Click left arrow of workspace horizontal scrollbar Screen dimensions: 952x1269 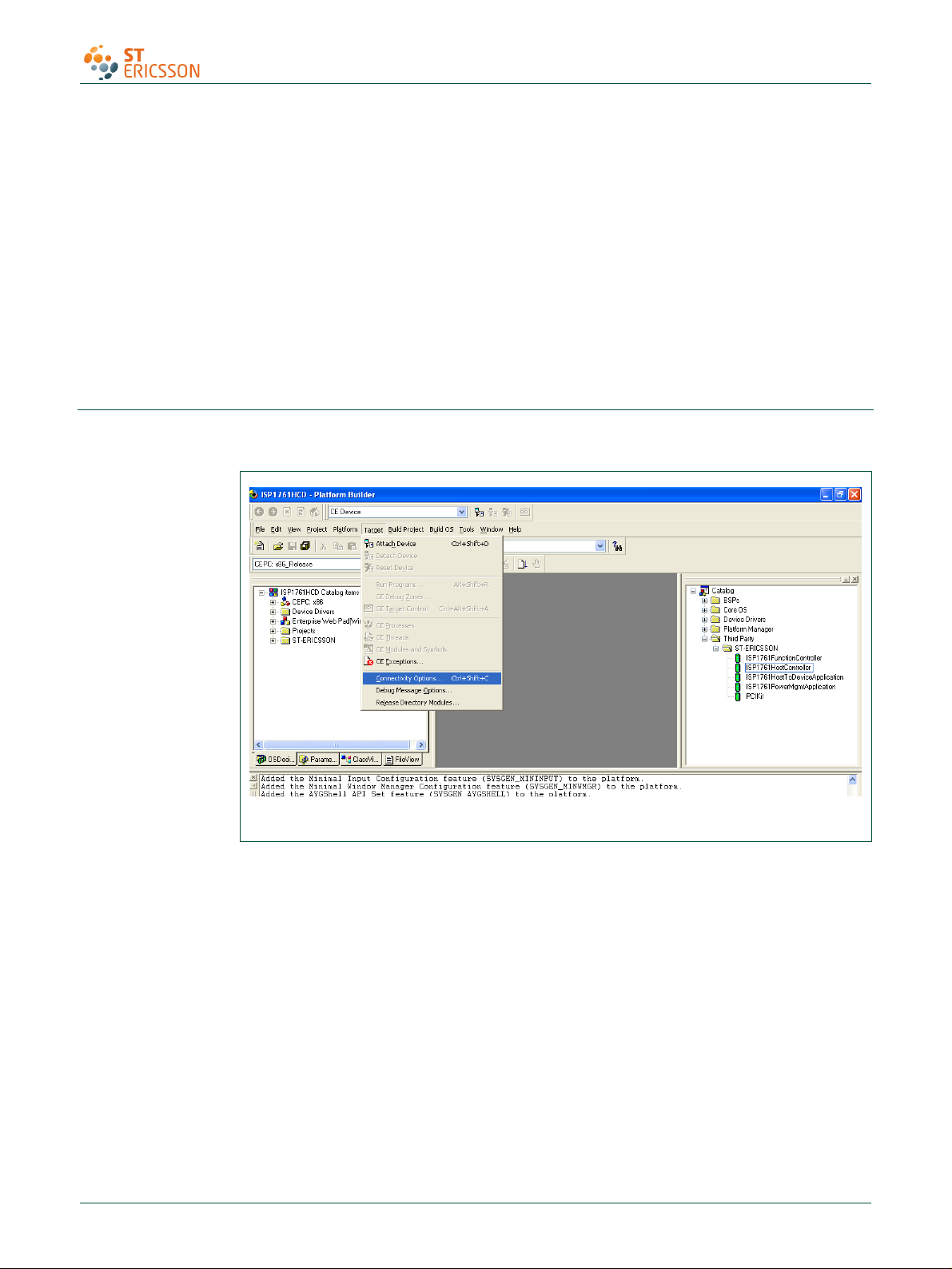(x=258, y=744)
